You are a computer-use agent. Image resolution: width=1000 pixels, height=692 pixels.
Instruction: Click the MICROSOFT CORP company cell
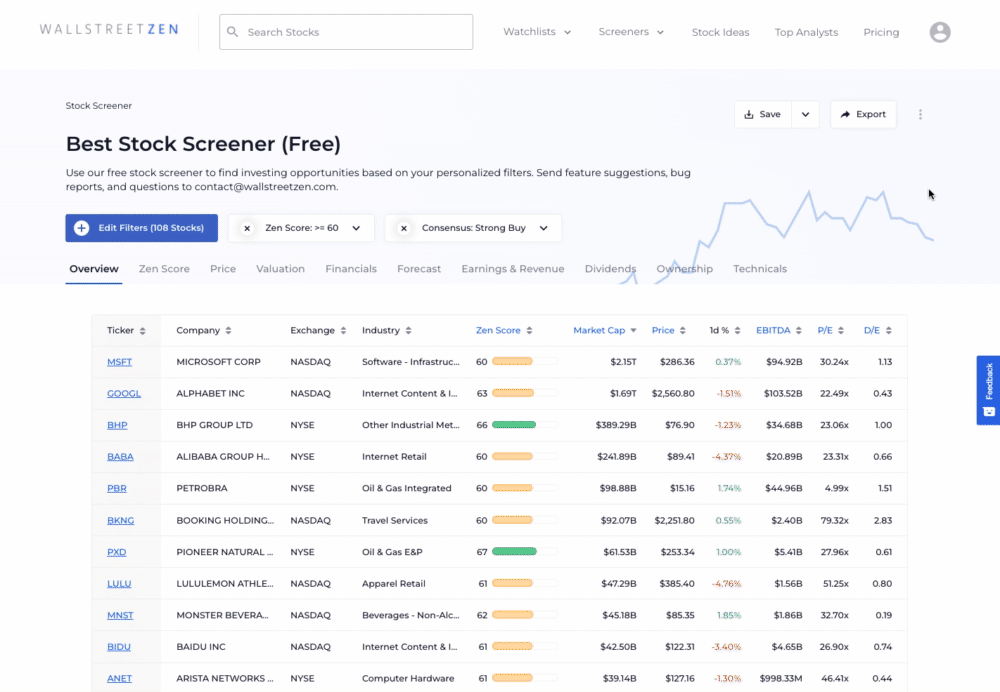pos(218,362)
